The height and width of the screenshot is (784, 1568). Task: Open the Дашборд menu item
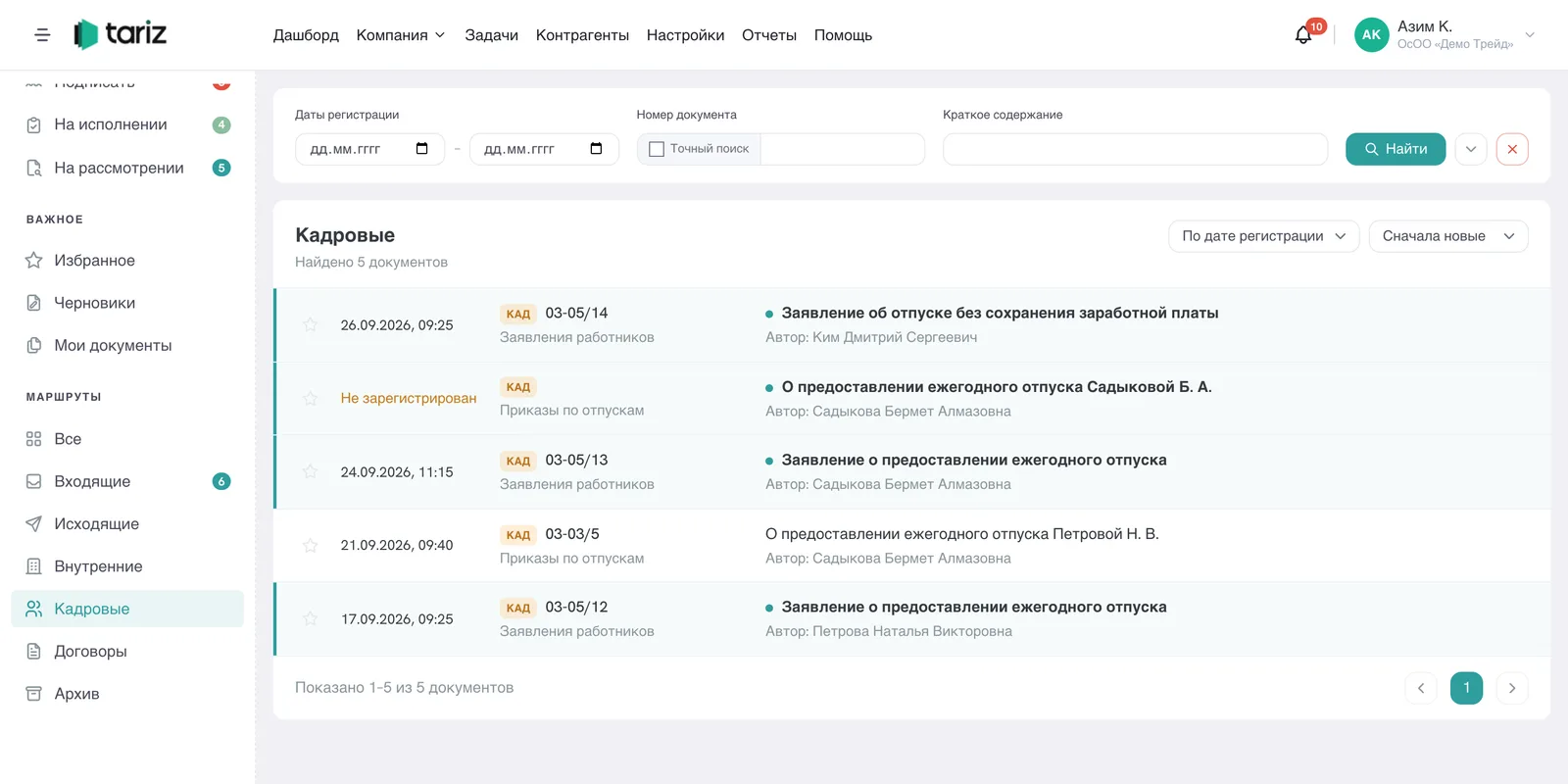(x=306, y=35)
